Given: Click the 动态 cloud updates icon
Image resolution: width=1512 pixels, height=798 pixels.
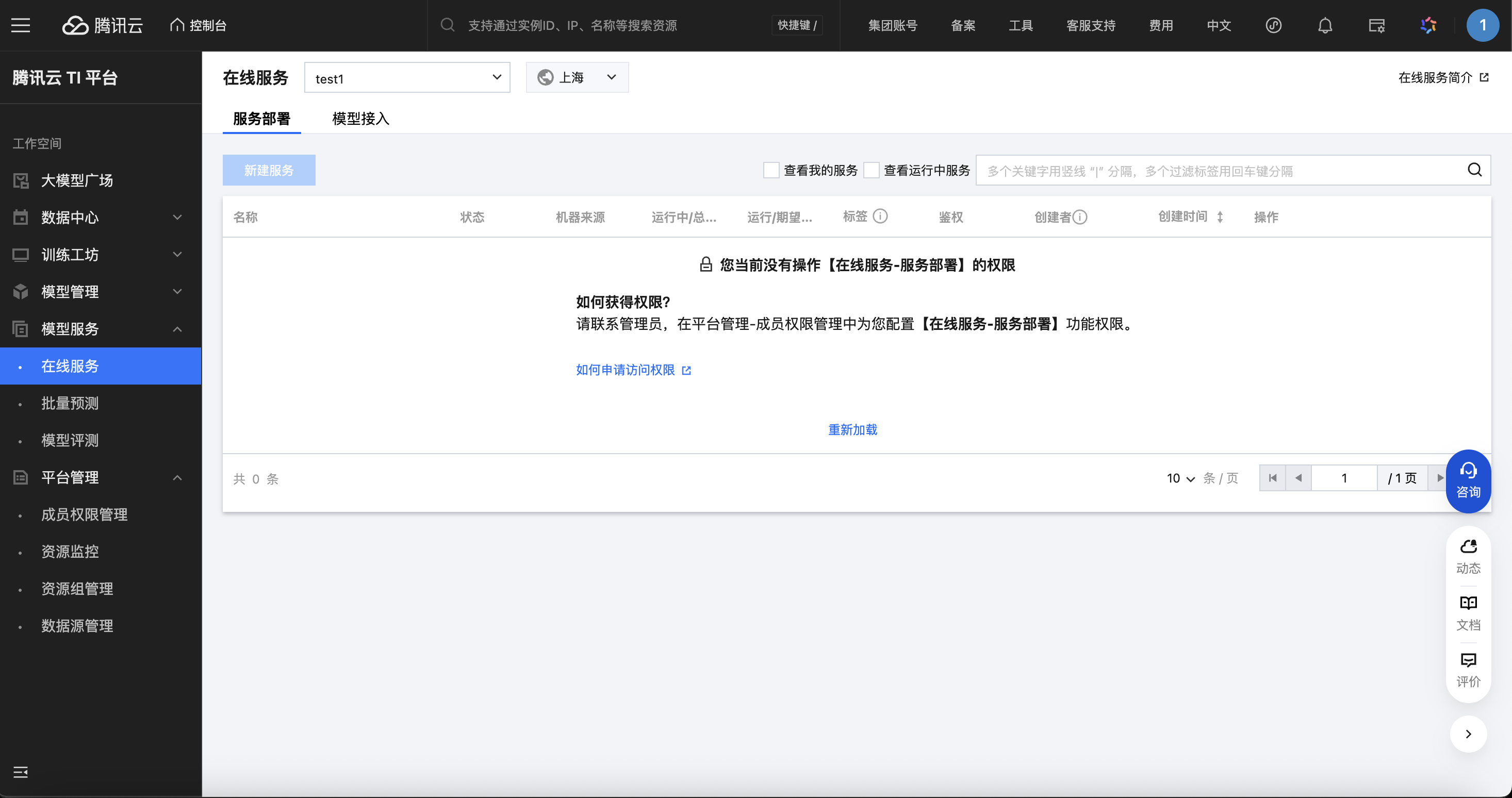Looking at the screenshot, I should (1468, 556).
